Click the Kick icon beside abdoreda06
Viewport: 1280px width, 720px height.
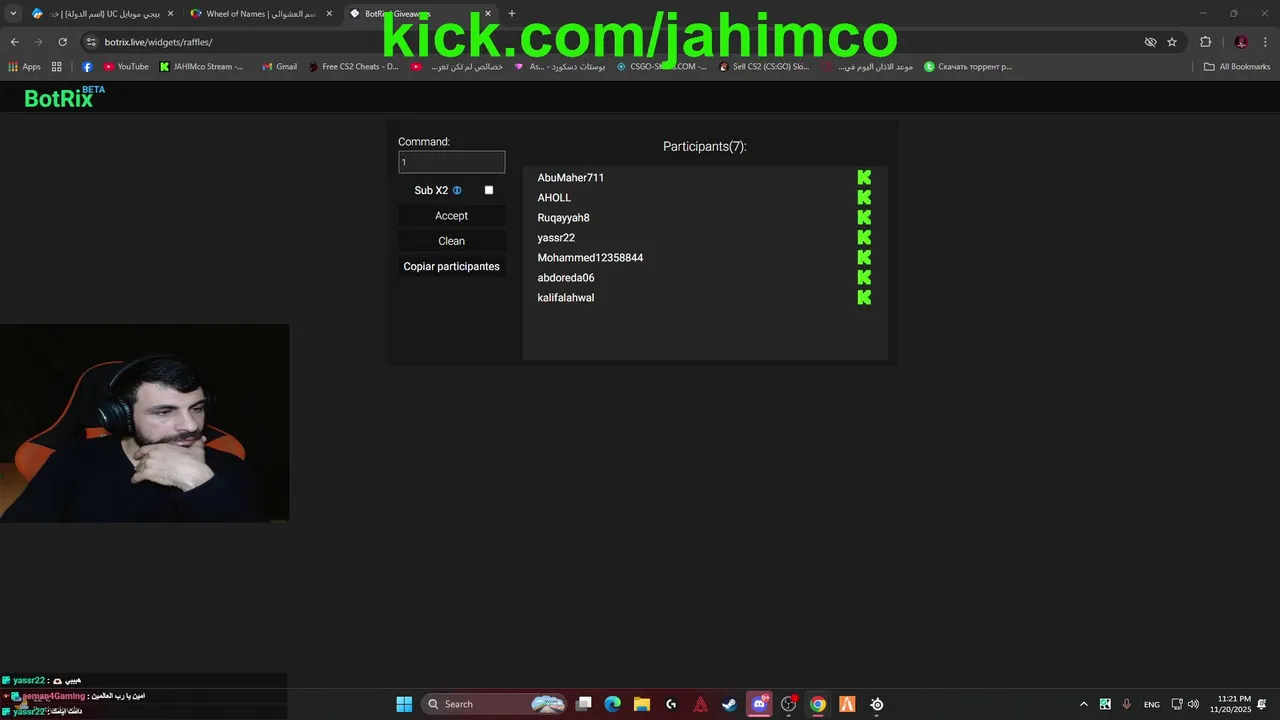(864, 277)
